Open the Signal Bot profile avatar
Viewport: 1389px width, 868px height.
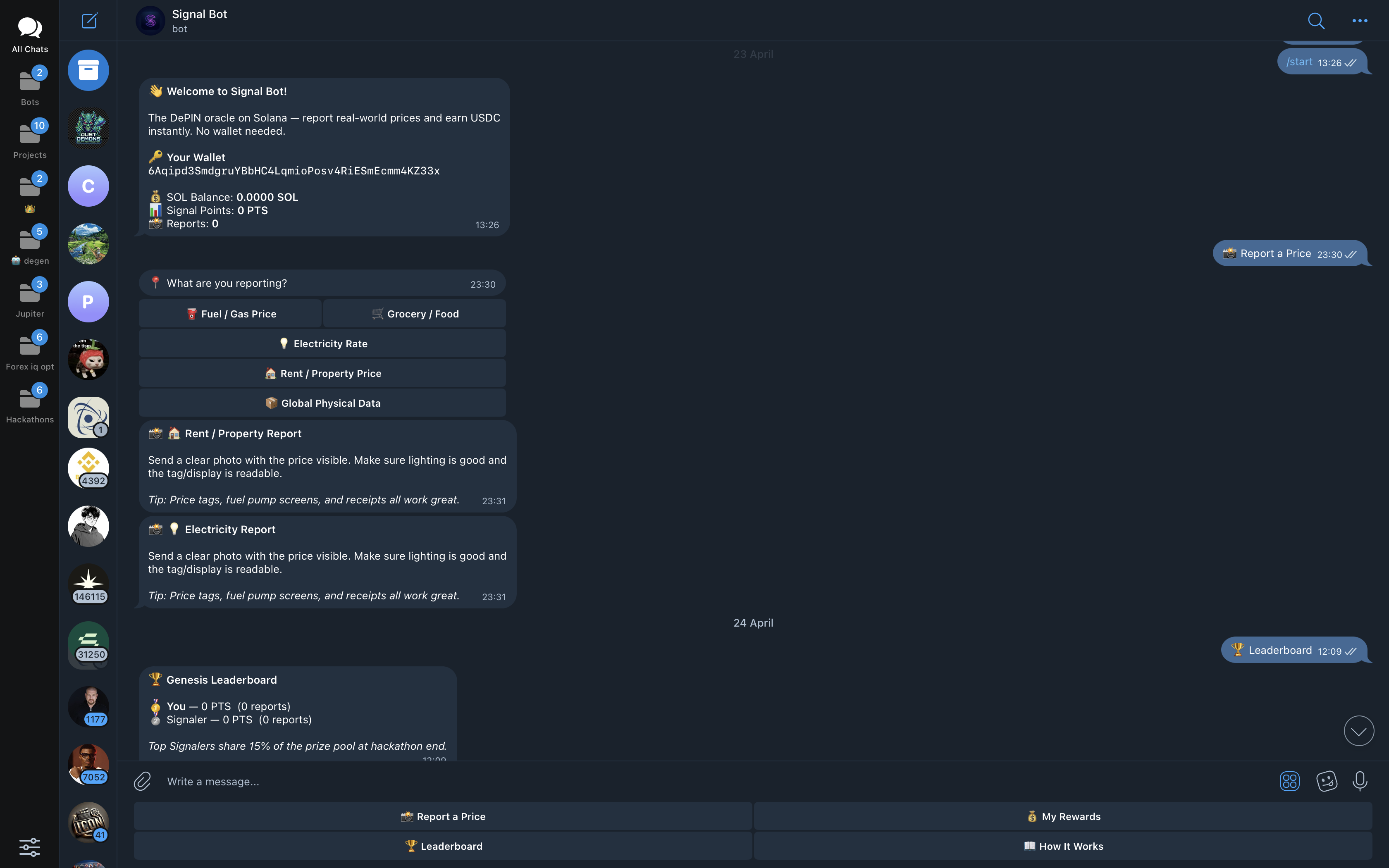tap(150, 21)
